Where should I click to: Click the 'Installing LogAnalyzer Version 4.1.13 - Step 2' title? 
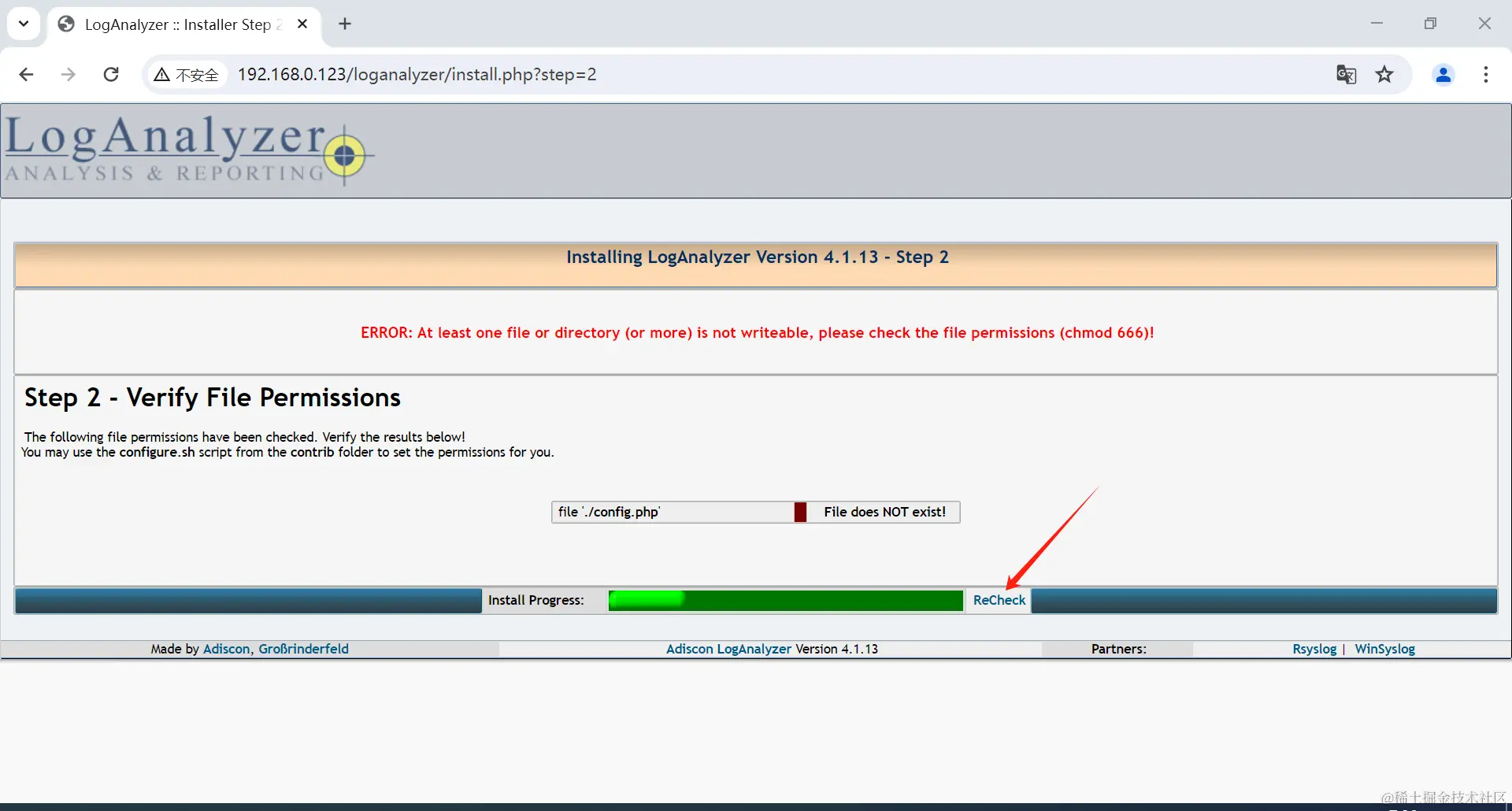(x=757, y=257)
